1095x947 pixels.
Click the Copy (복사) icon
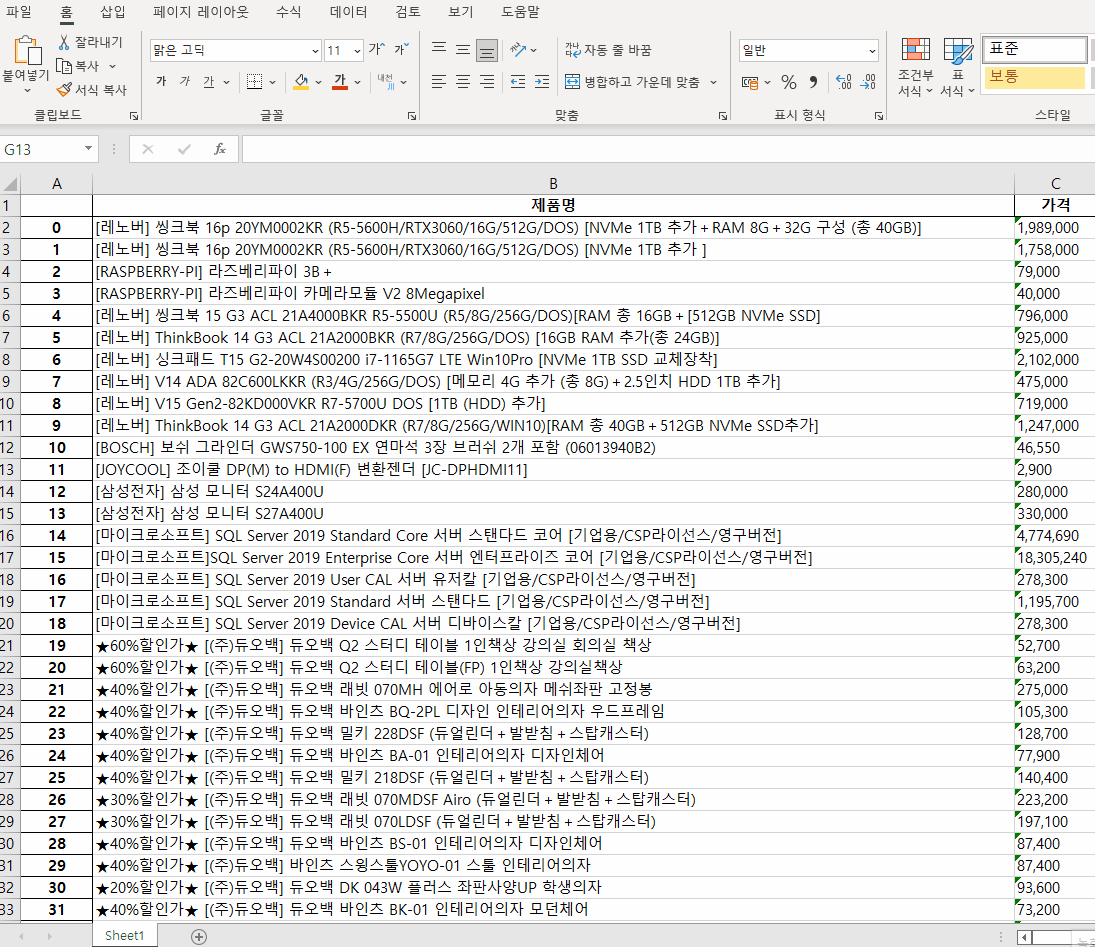point(64,66)
